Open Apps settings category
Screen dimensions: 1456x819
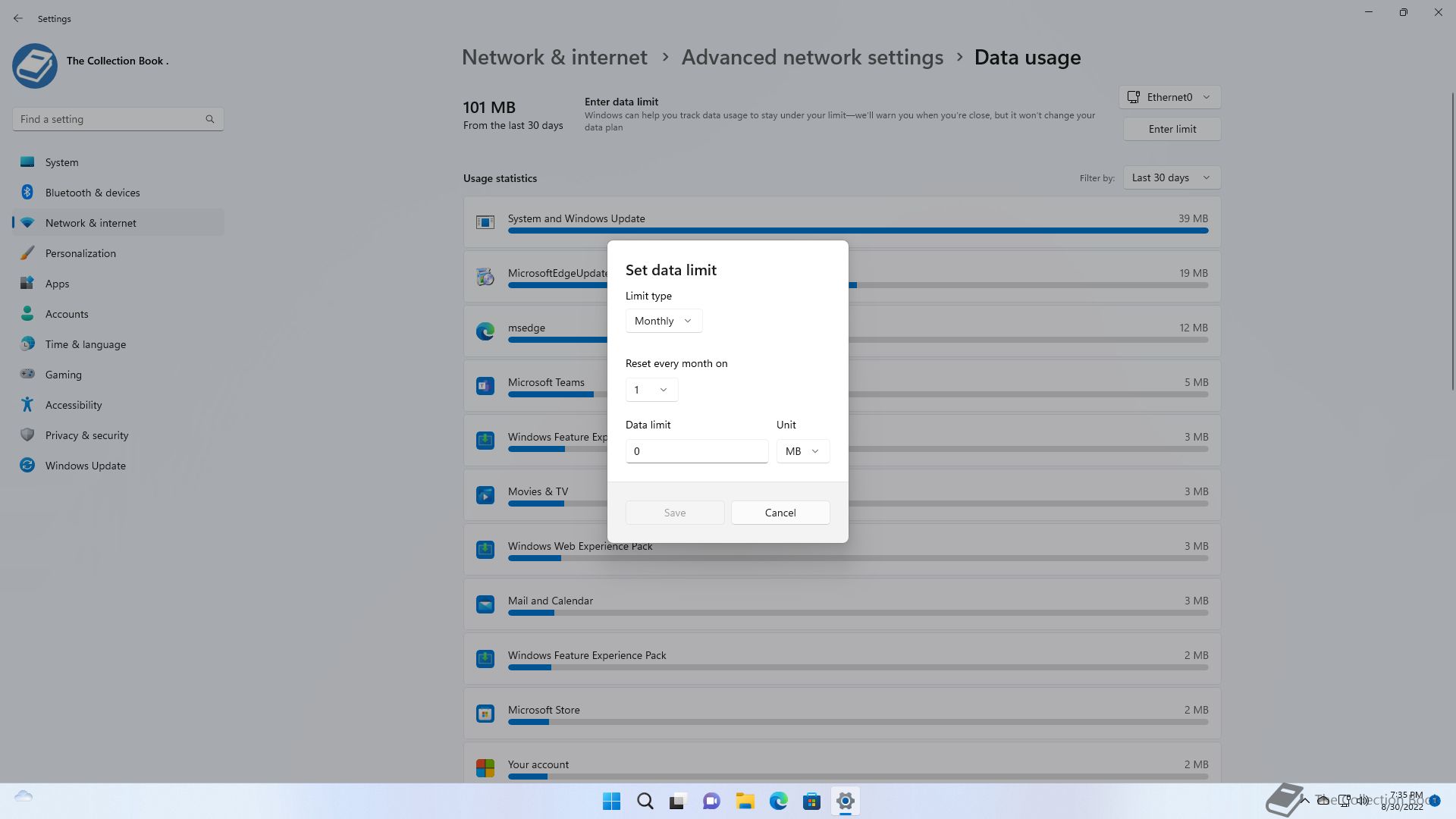(x=118, y=284)
